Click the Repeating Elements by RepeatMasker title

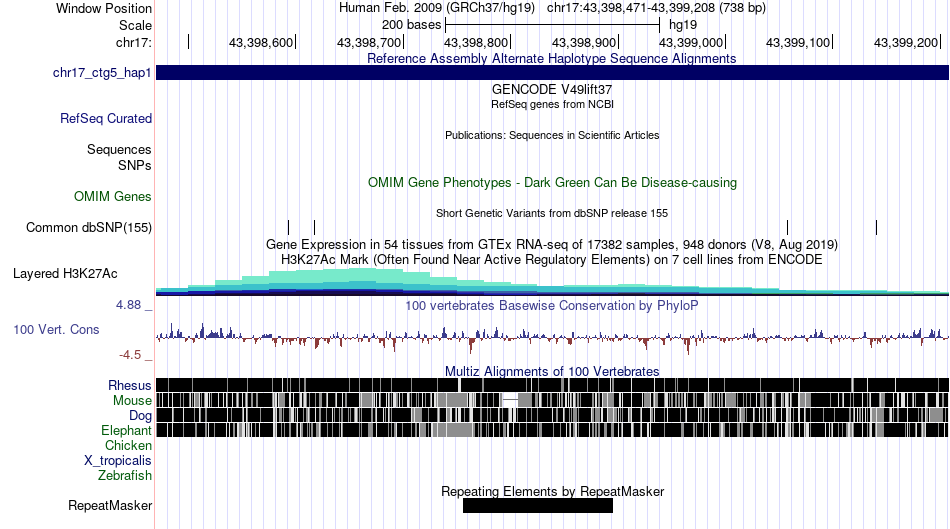point(552,491)
